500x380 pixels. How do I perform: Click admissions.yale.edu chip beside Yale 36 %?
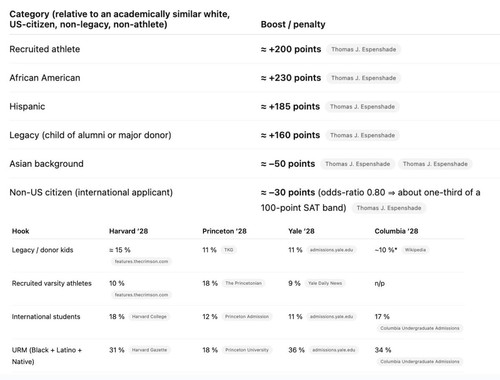tap(334, 350)
